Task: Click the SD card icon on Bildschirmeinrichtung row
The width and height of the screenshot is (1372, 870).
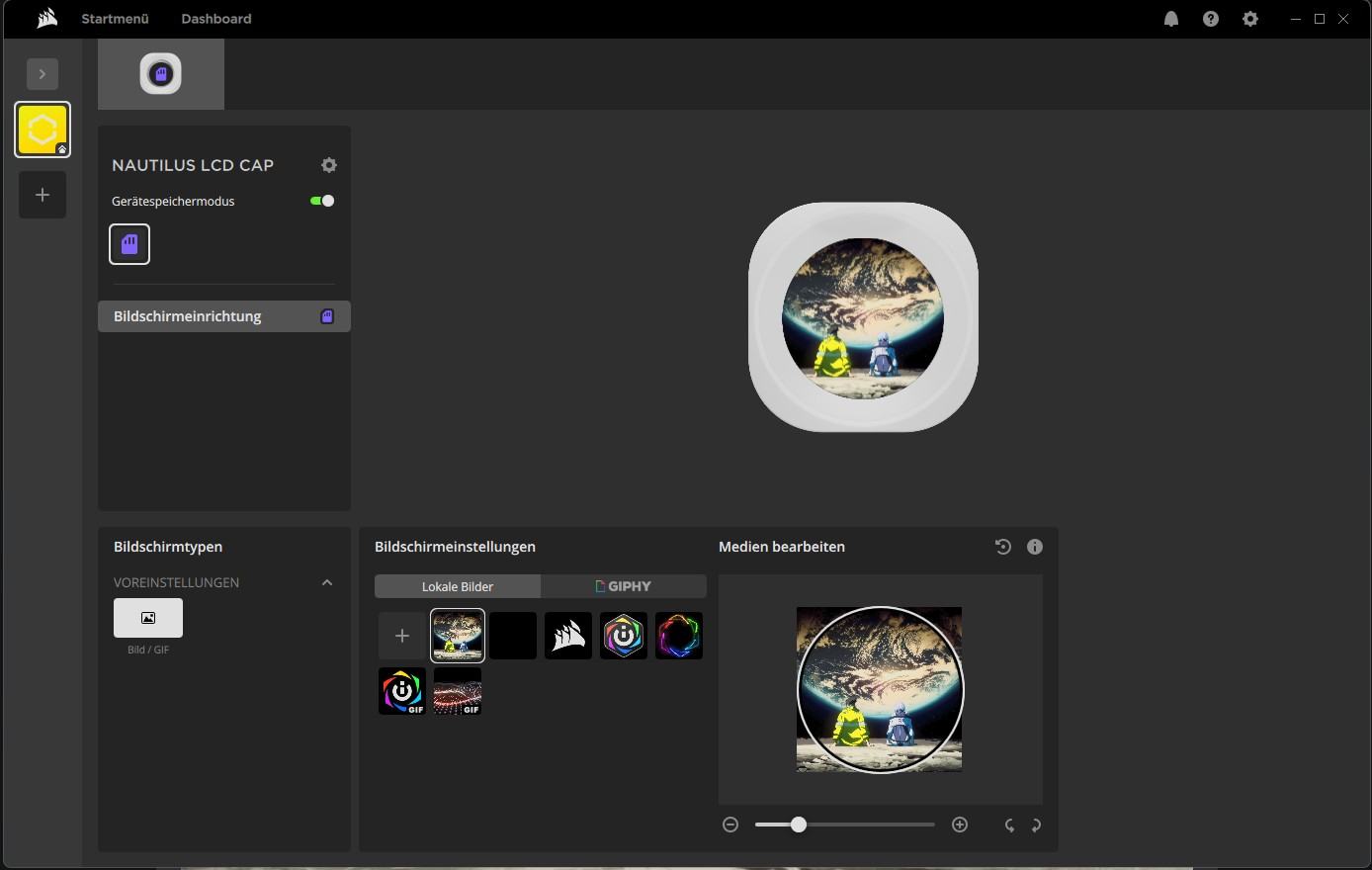Action: pos(327,316)
